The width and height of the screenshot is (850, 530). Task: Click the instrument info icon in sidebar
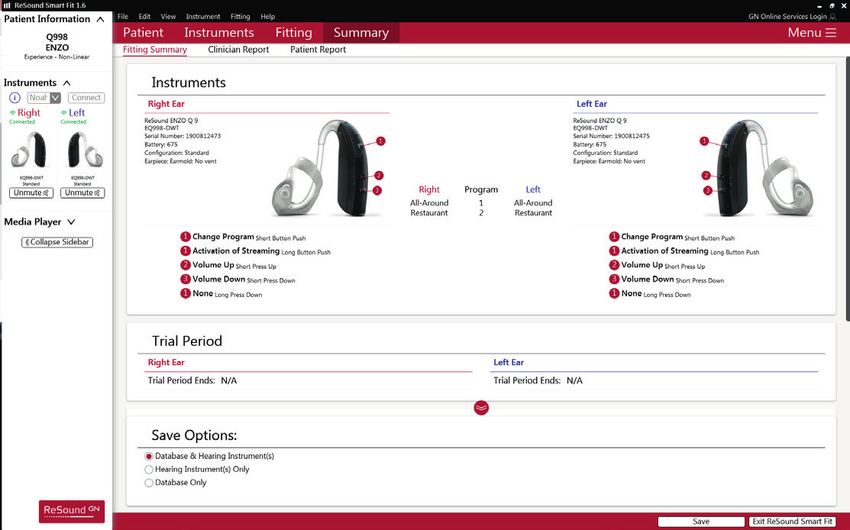(x=15, y=98)
